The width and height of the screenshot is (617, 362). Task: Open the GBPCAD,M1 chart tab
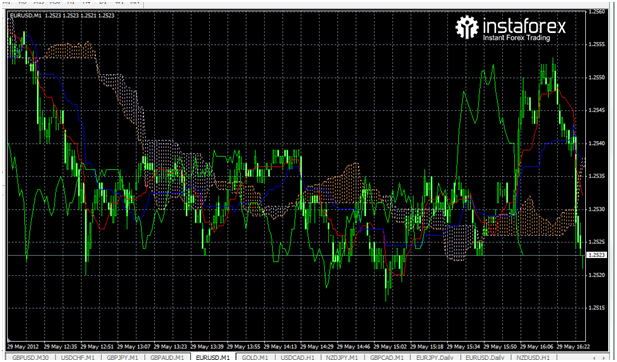pos(387,357)
